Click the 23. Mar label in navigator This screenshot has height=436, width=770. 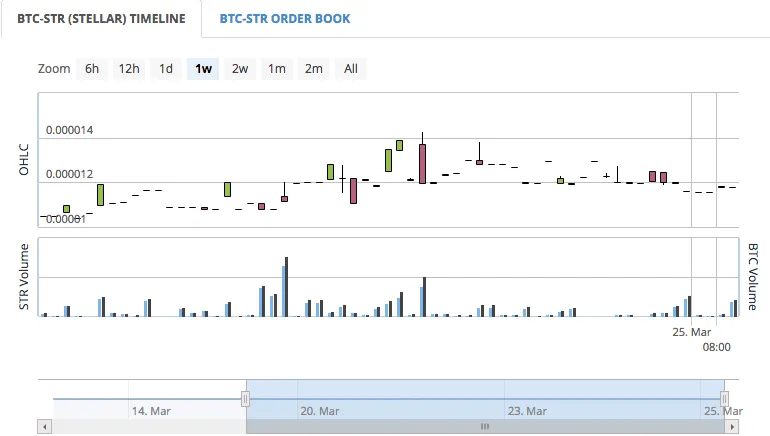[x=527, y=411]
